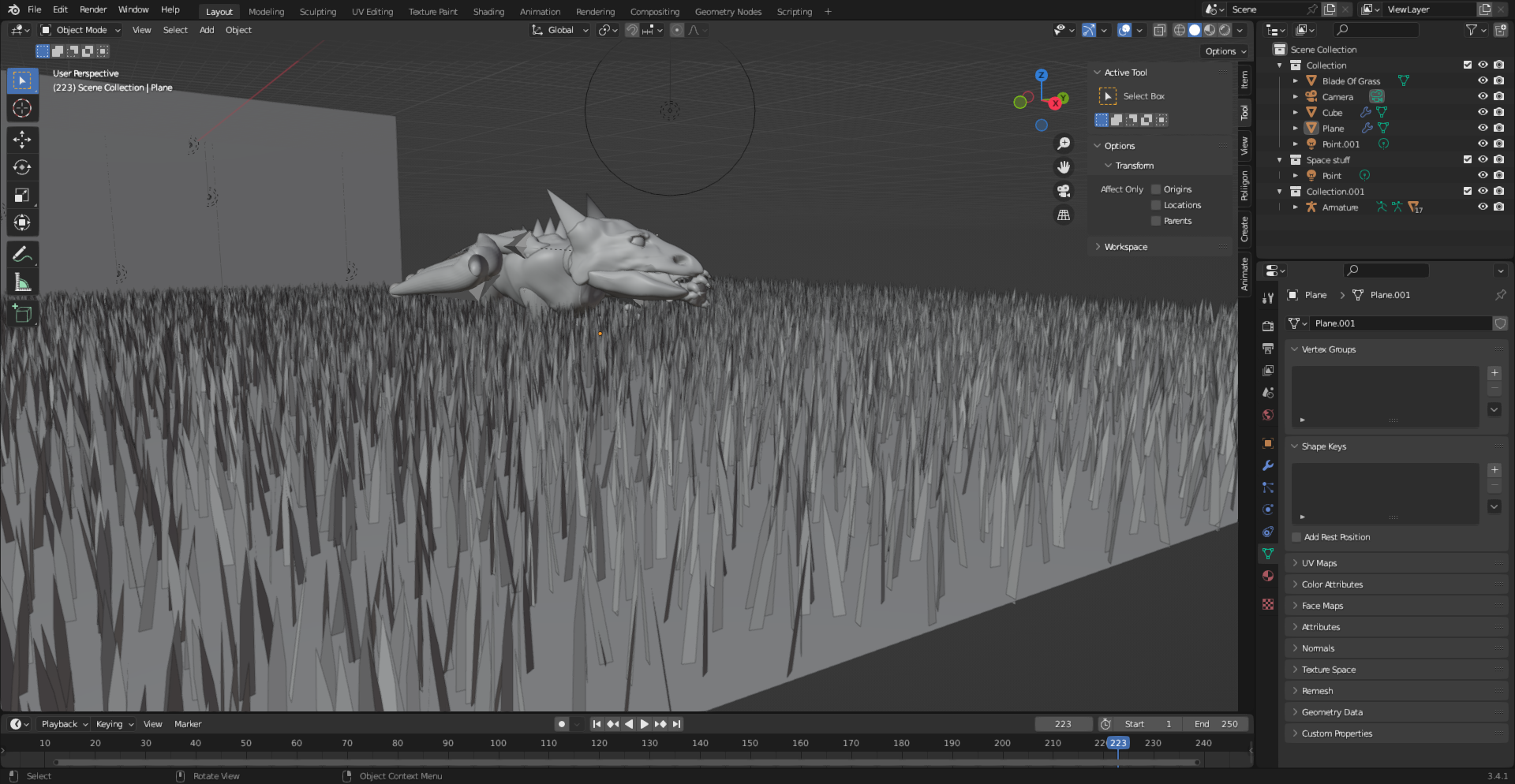
Task: Open the Modifier properties wrench tab
Action: [x=1268, y=465]
